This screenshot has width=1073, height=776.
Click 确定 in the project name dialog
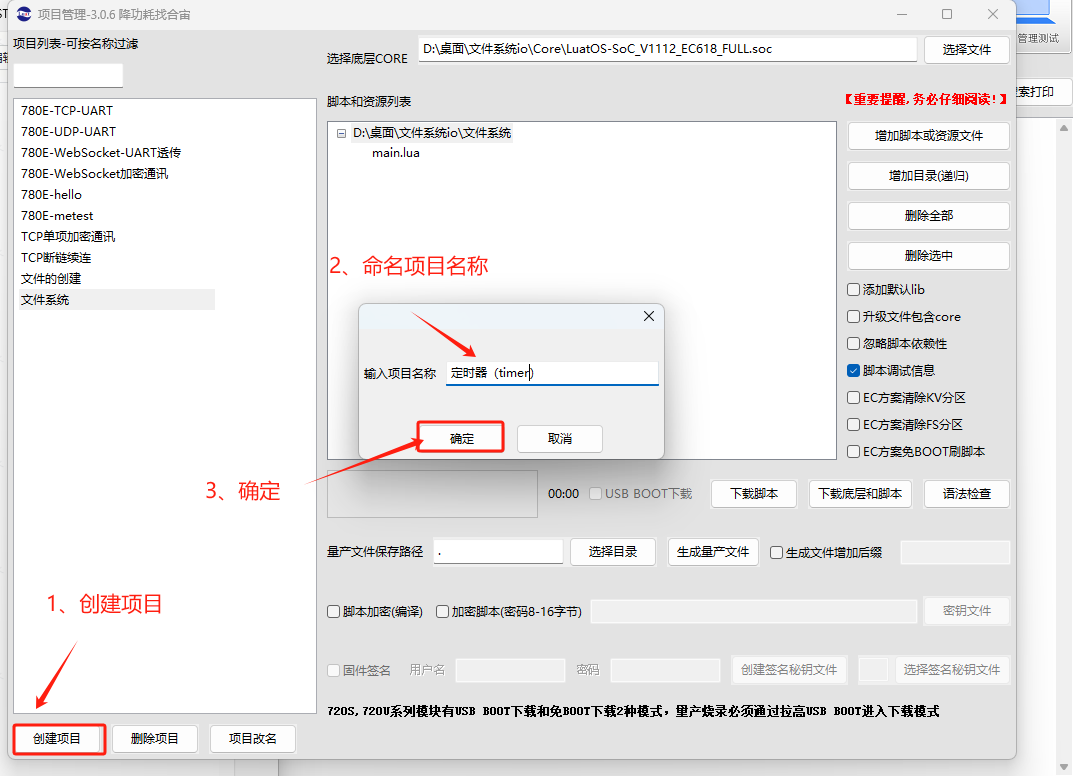click(x=461, y=438)
